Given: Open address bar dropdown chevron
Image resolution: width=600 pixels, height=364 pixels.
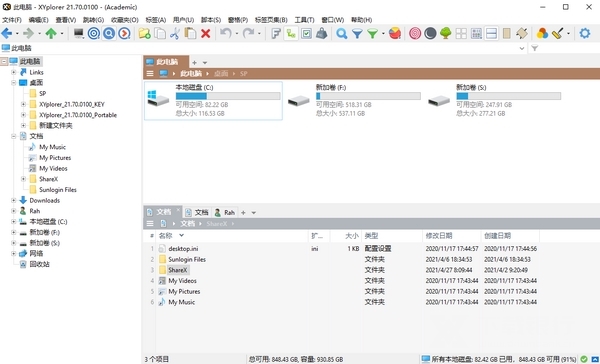Looking at the screenshot, I should point(522,48).
